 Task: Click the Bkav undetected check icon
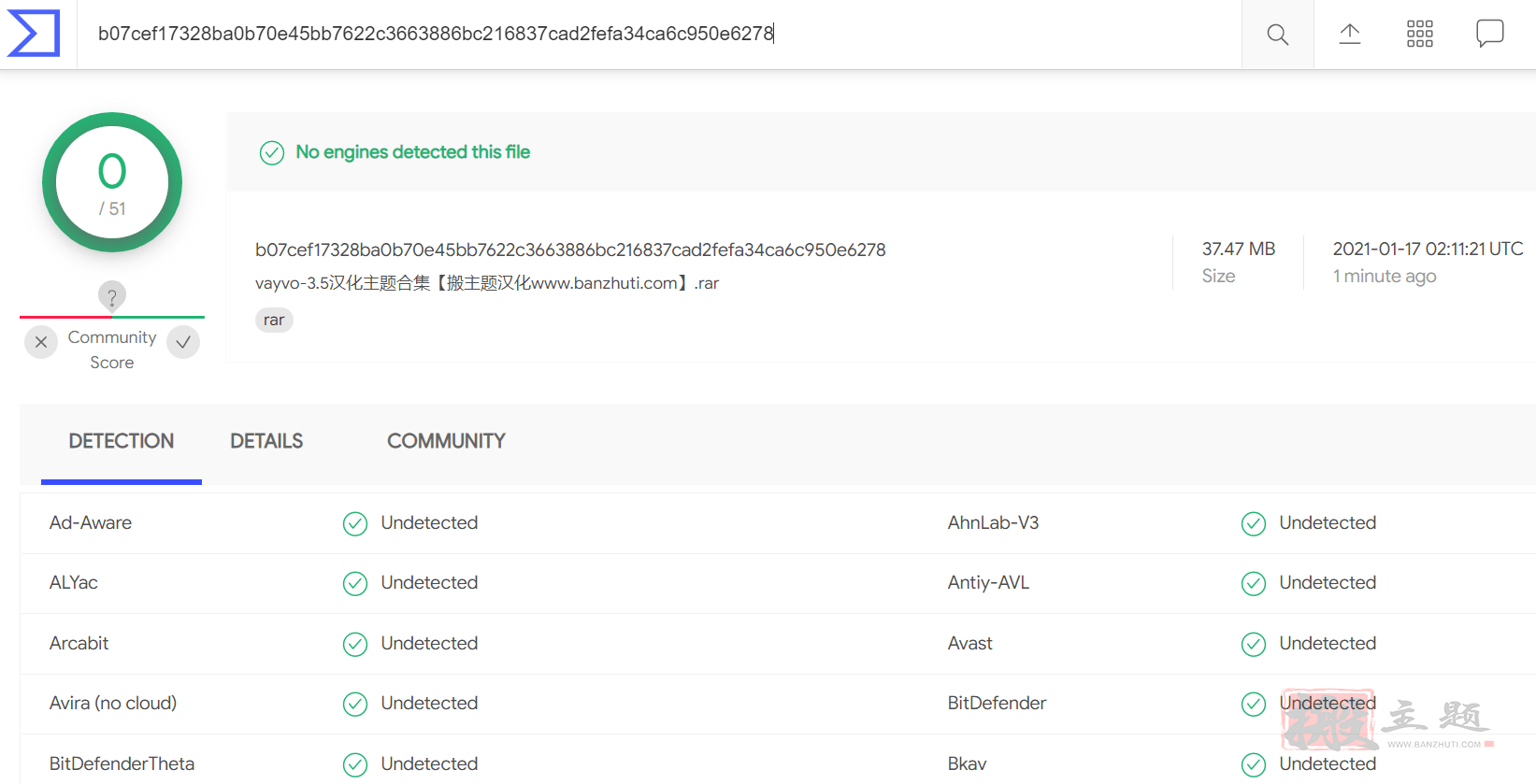pyautogui.click(x=1254, y=764)
